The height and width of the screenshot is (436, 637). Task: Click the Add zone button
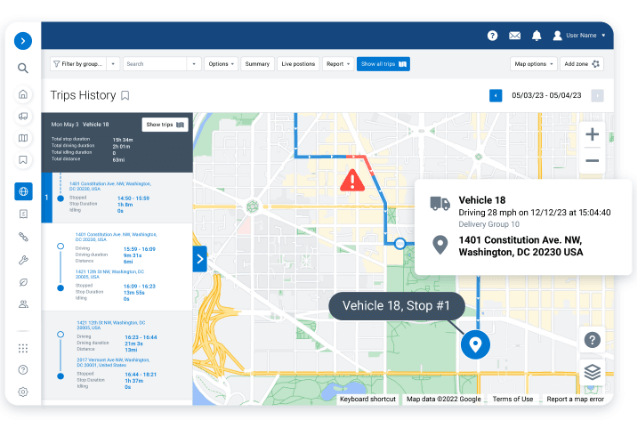pyautogui.click(x=581, y=64)
